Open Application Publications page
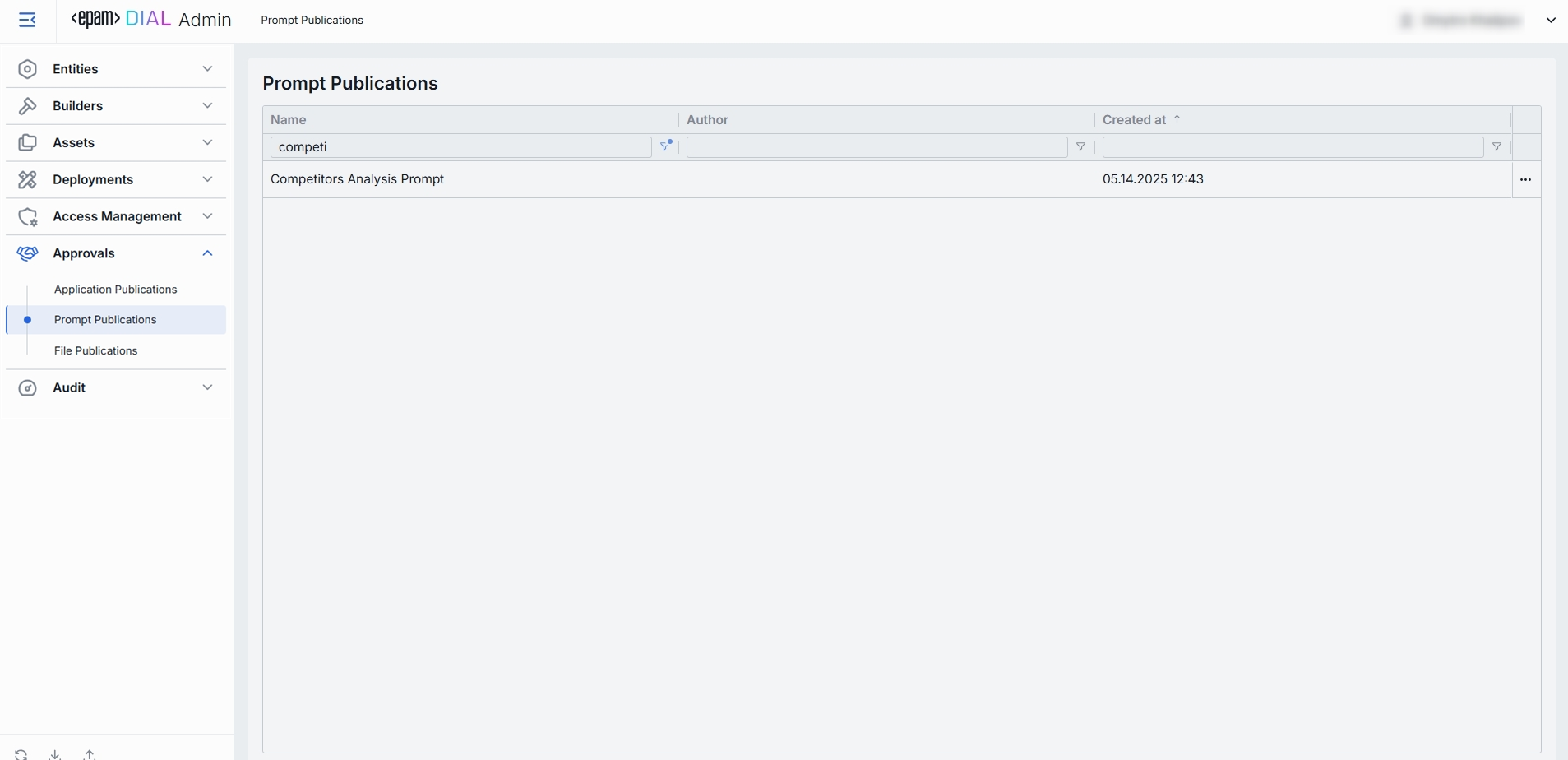 [x=116, y=290]
